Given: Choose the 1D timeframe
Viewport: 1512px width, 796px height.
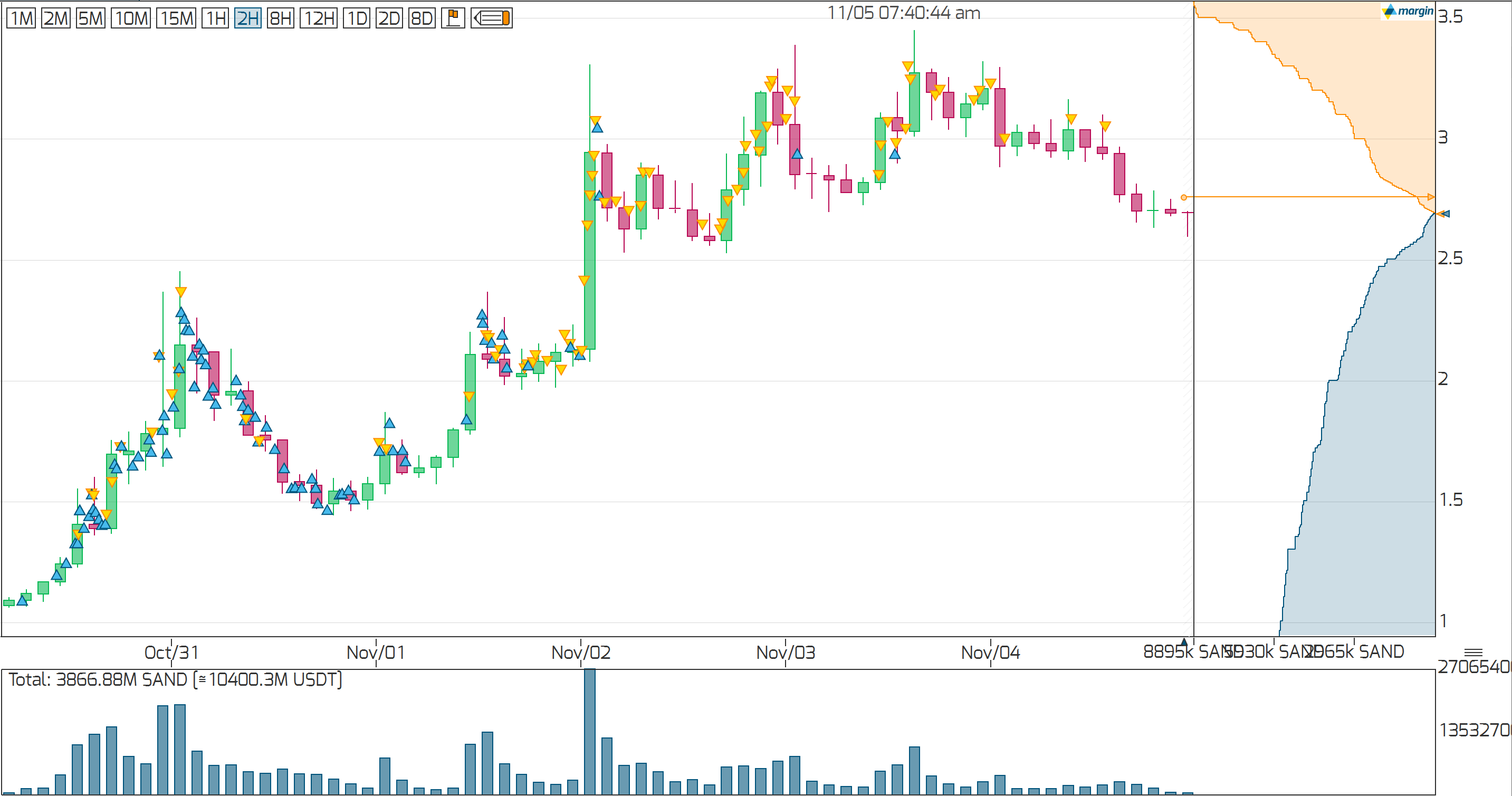Looking at the screenshot, I should coord(356,18).
